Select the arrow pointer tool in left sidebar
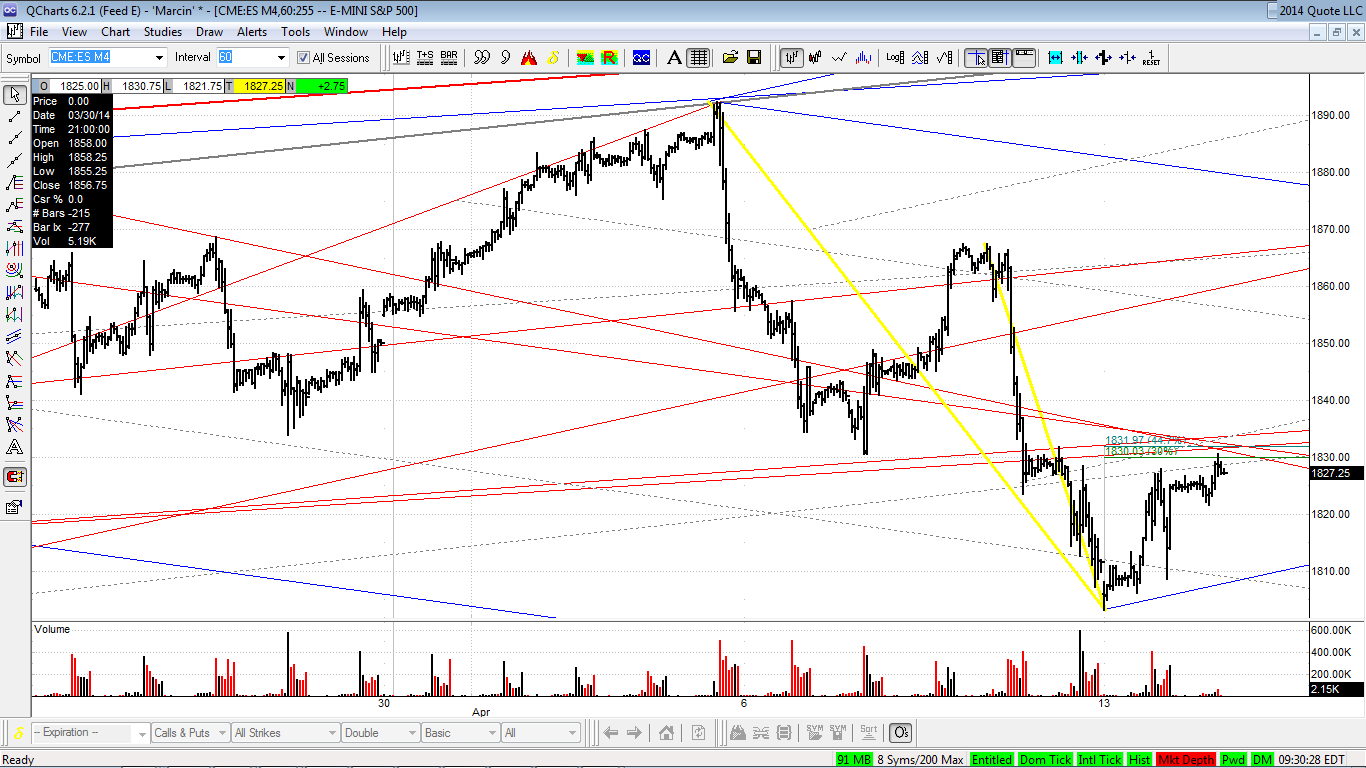The image size is (1366, 768). pyautogui.click(x=14, y=95)
